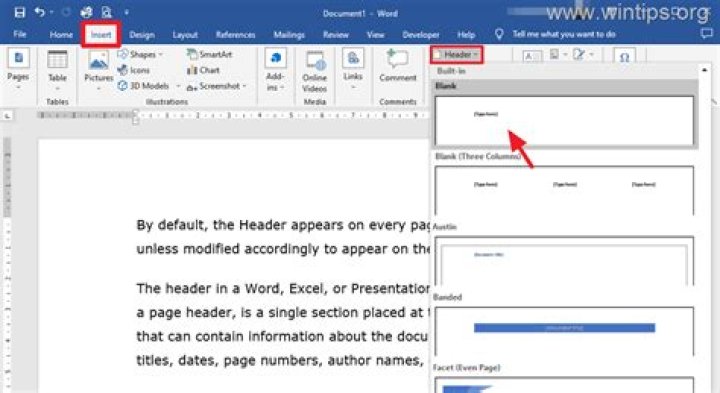The height and width of the screenshot is (393, 720).
Task: Pick the Austin header thumbnail
Action: 564,261
